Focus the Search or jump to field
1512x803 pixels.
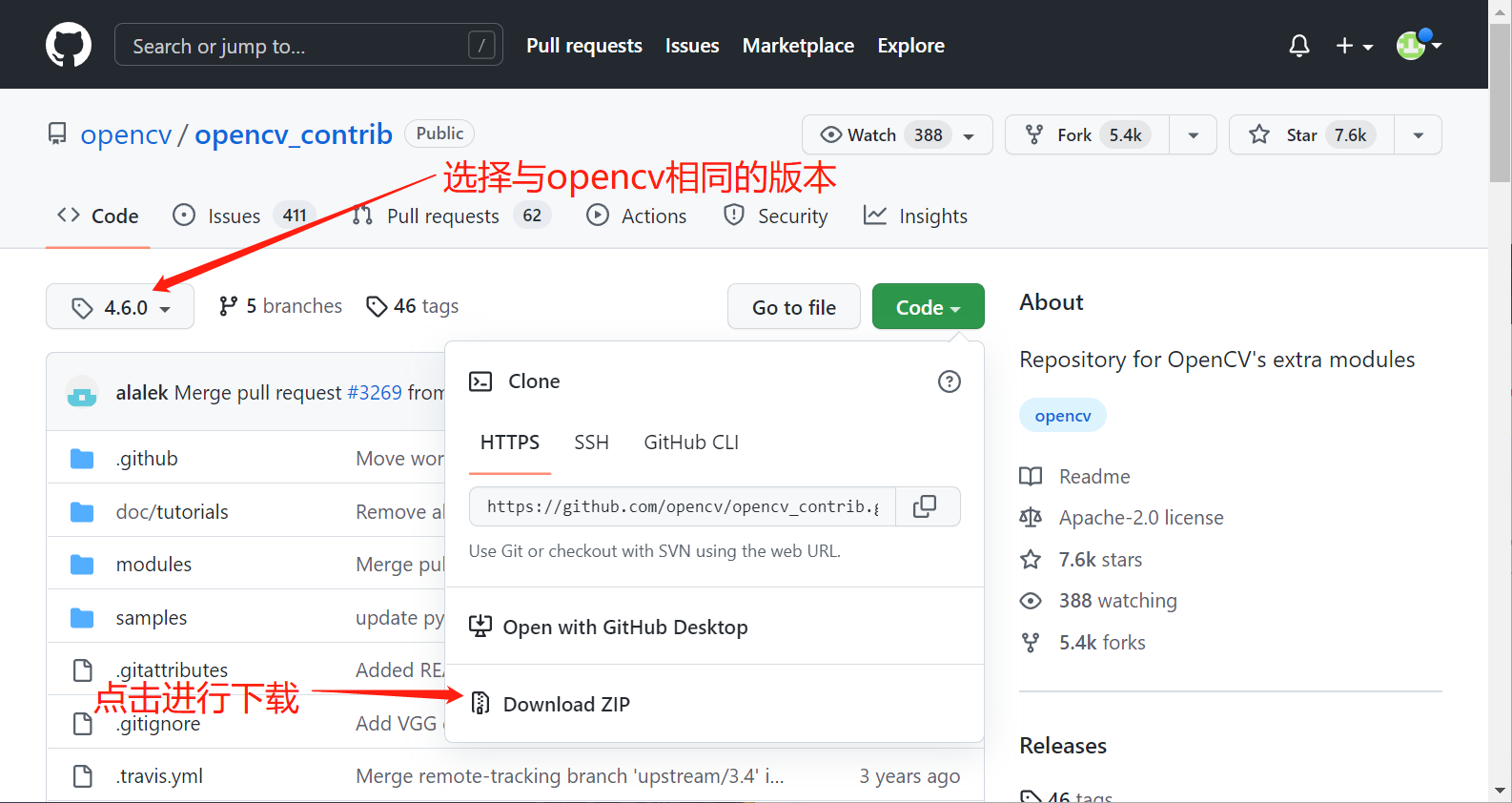[308, 45]
